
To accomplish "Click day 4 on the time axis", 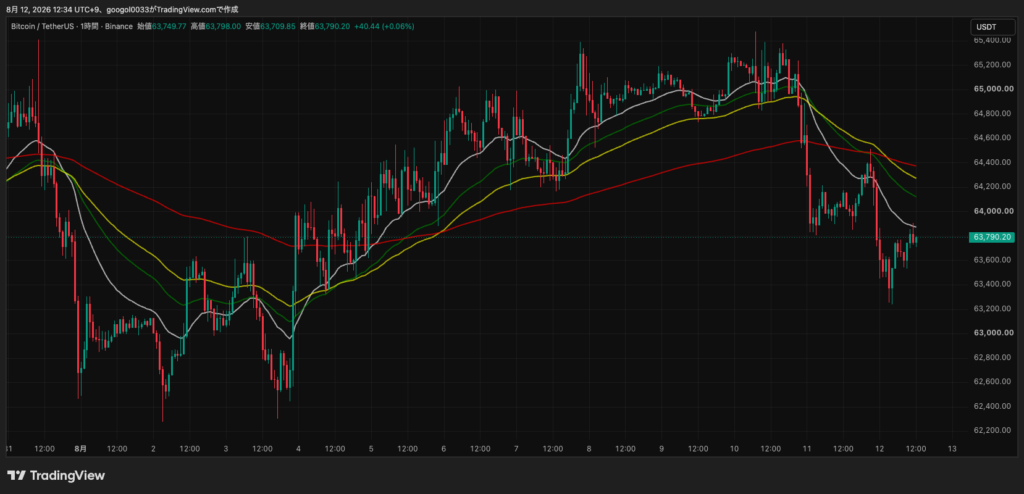I will click(x=298, y=449).
